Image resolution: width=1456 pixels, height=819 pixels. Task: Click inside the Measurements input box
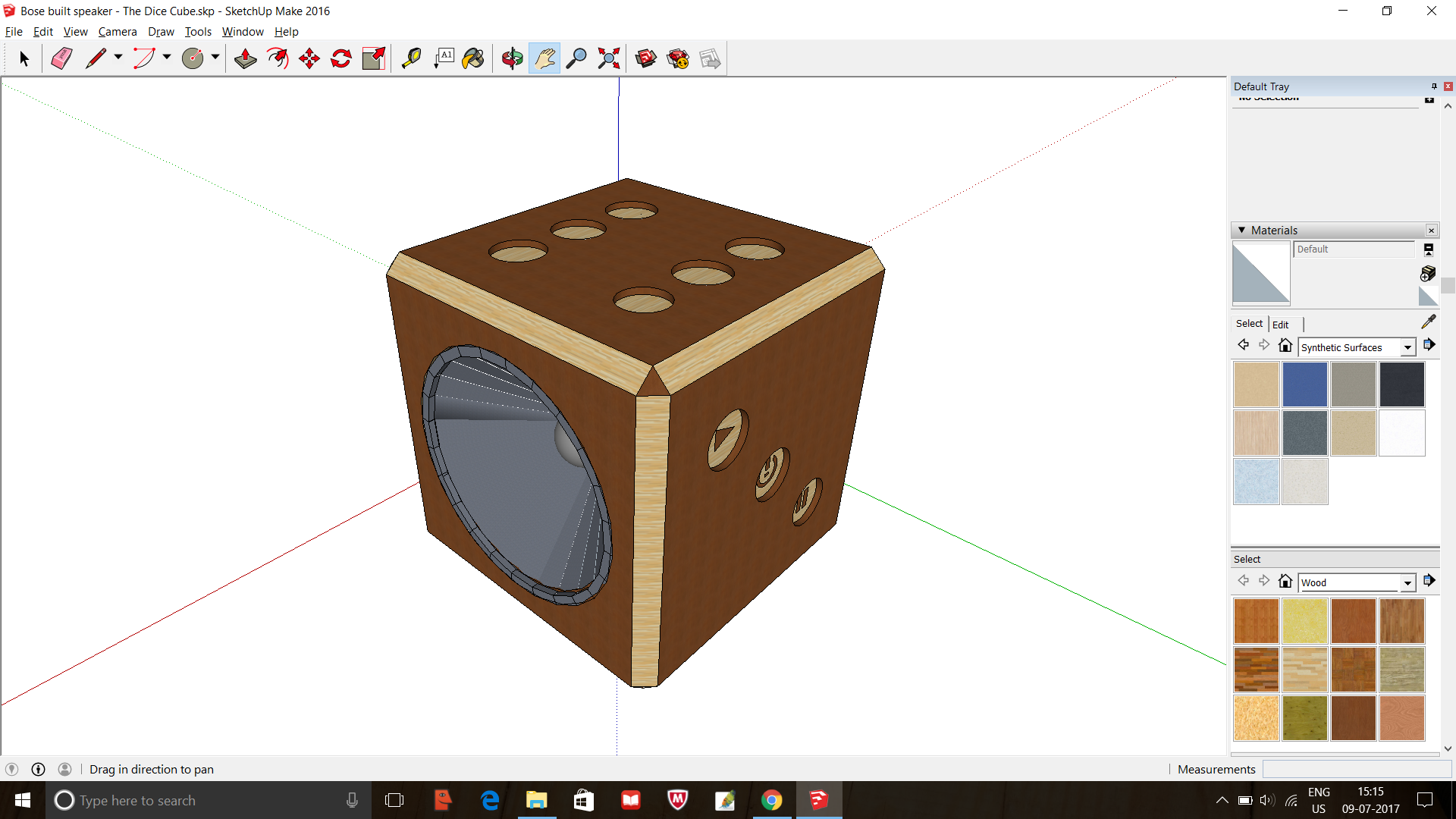pyautogui.click(x=1357, y=769)
